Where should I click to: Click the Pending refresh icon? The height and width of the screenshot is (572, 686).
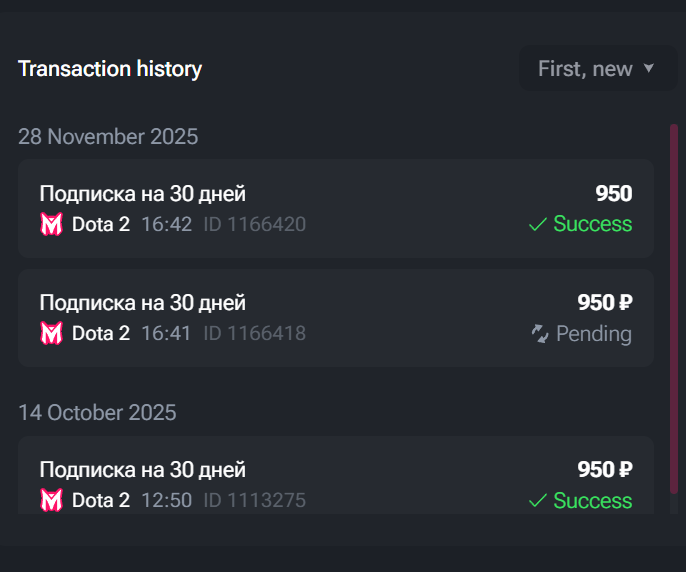(541, 334)
